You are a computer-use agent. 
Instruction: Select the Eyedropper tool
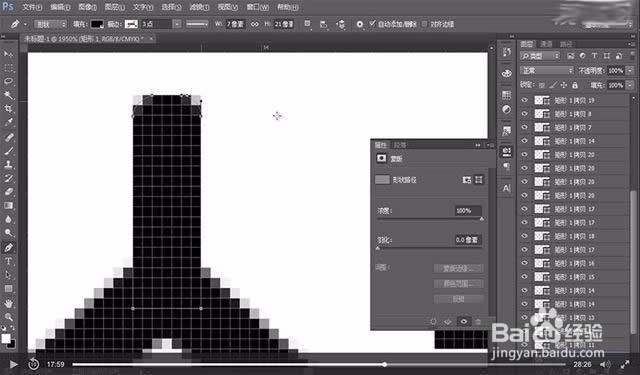point(8,122)
